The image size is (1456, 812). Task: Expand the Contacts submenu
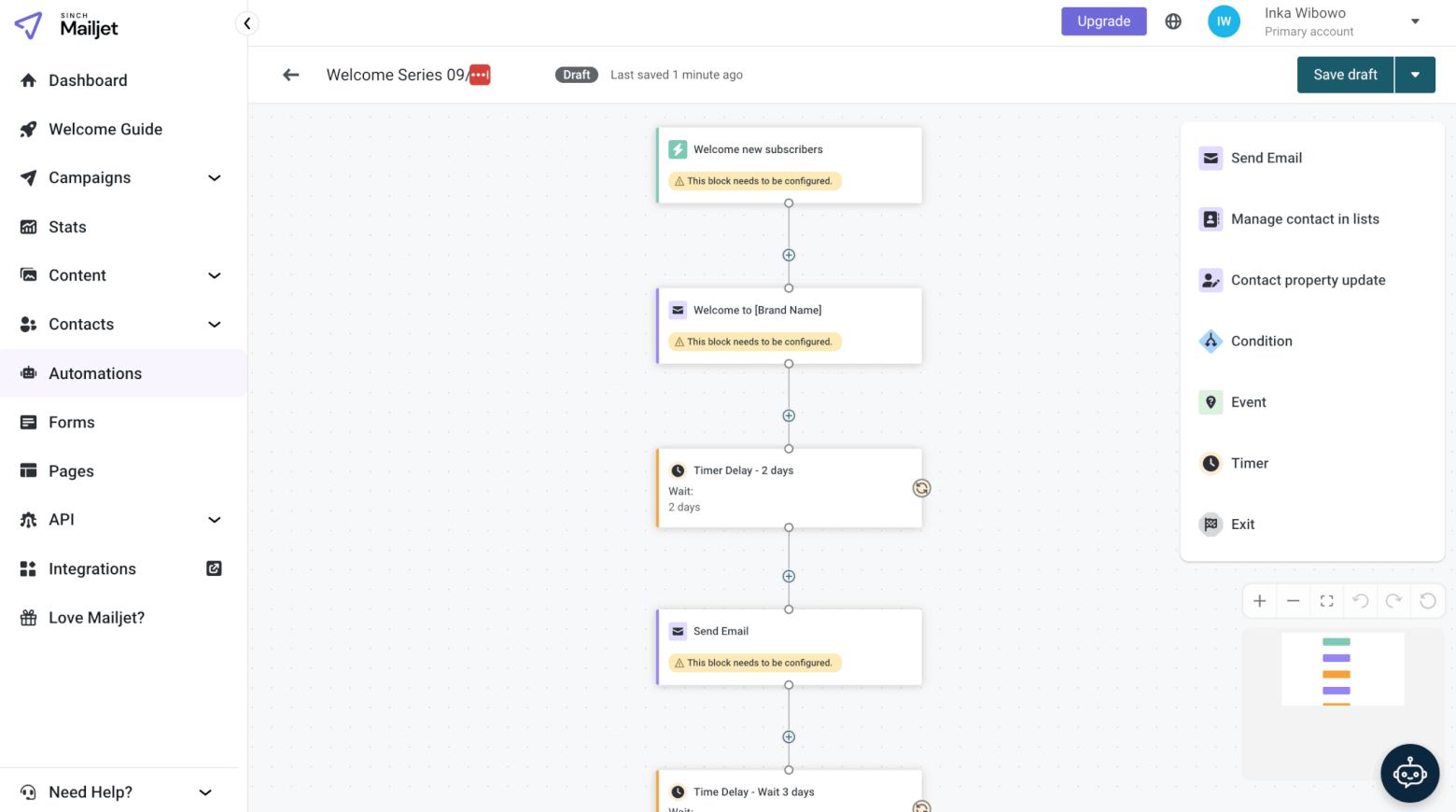point(214,325)
